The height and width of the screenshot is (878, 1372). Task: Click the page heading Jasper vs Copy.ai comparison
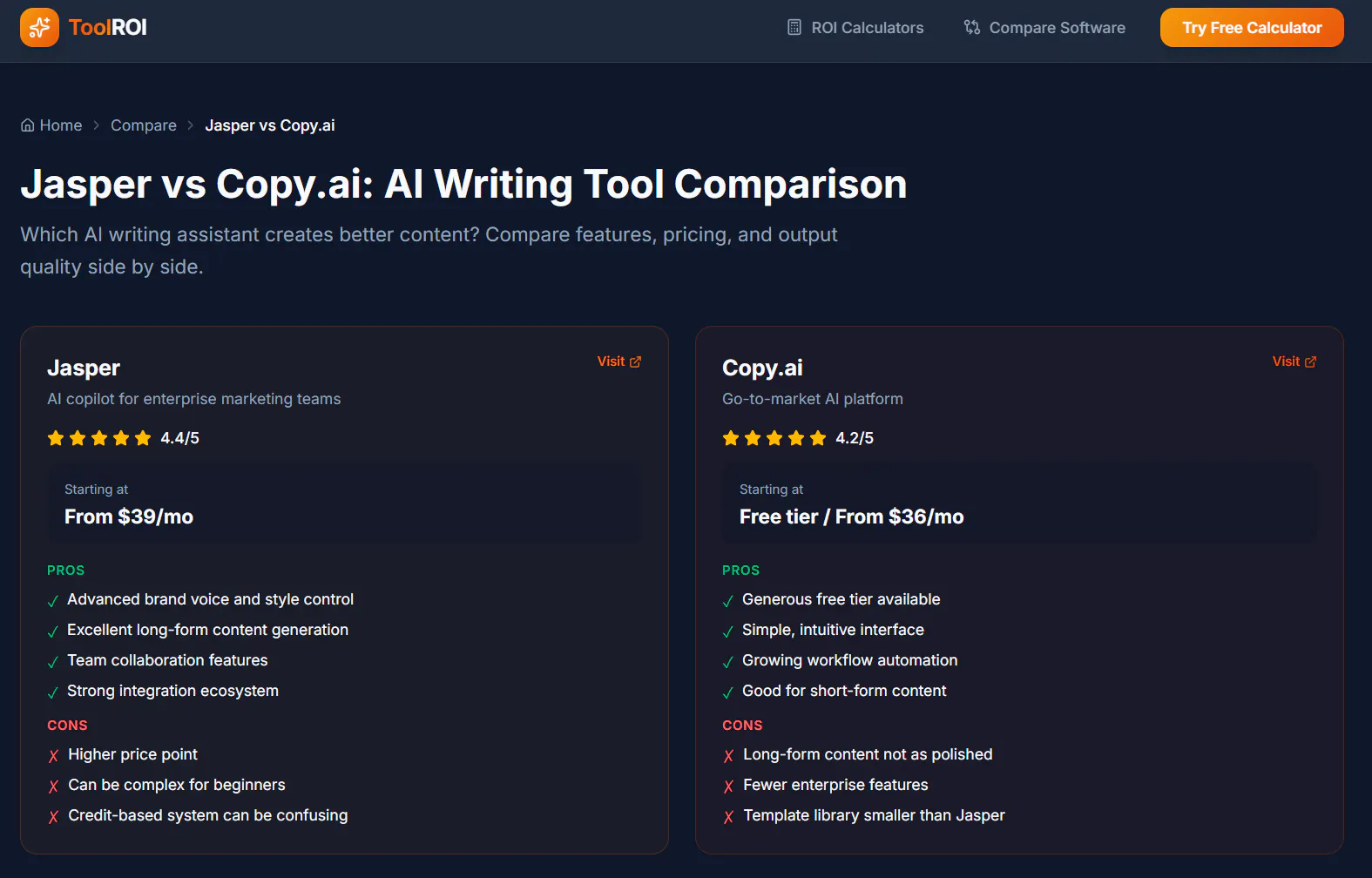coord(463,184)
